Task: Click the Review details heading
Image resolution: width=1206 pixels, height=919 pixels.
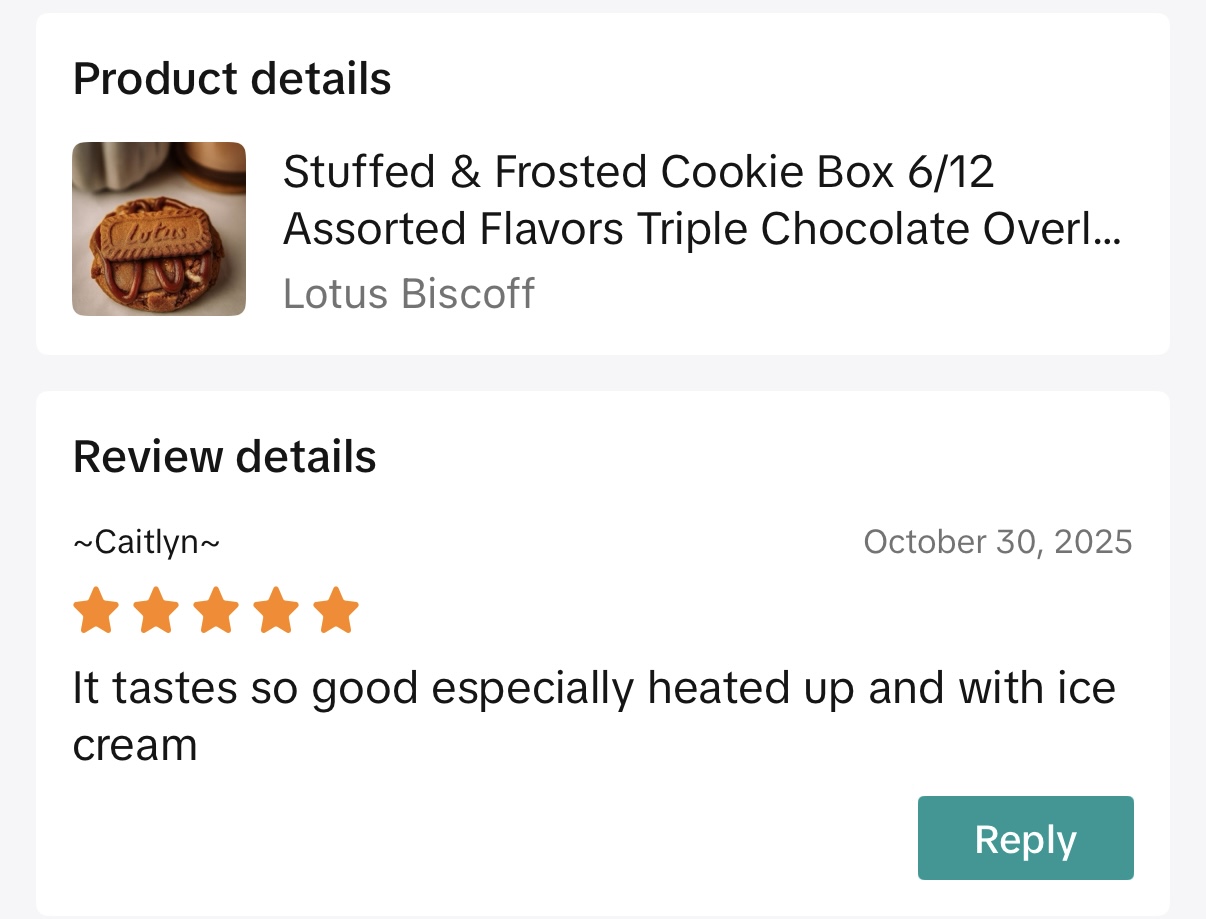Action: [x=225, y=457]
